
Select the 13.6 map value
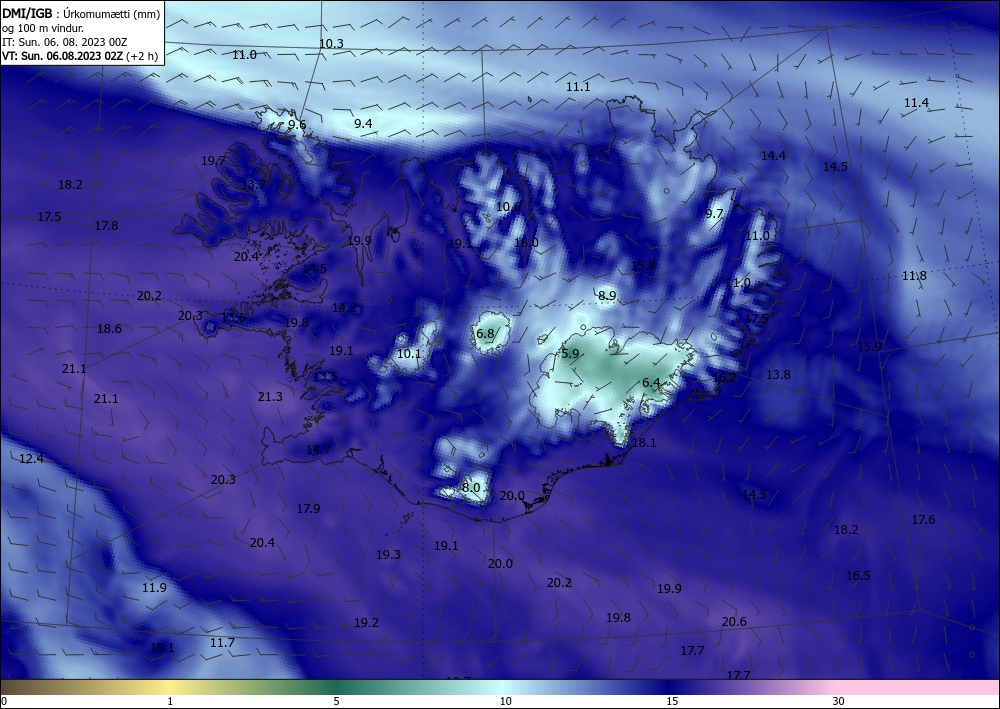[x=233, y=318]
